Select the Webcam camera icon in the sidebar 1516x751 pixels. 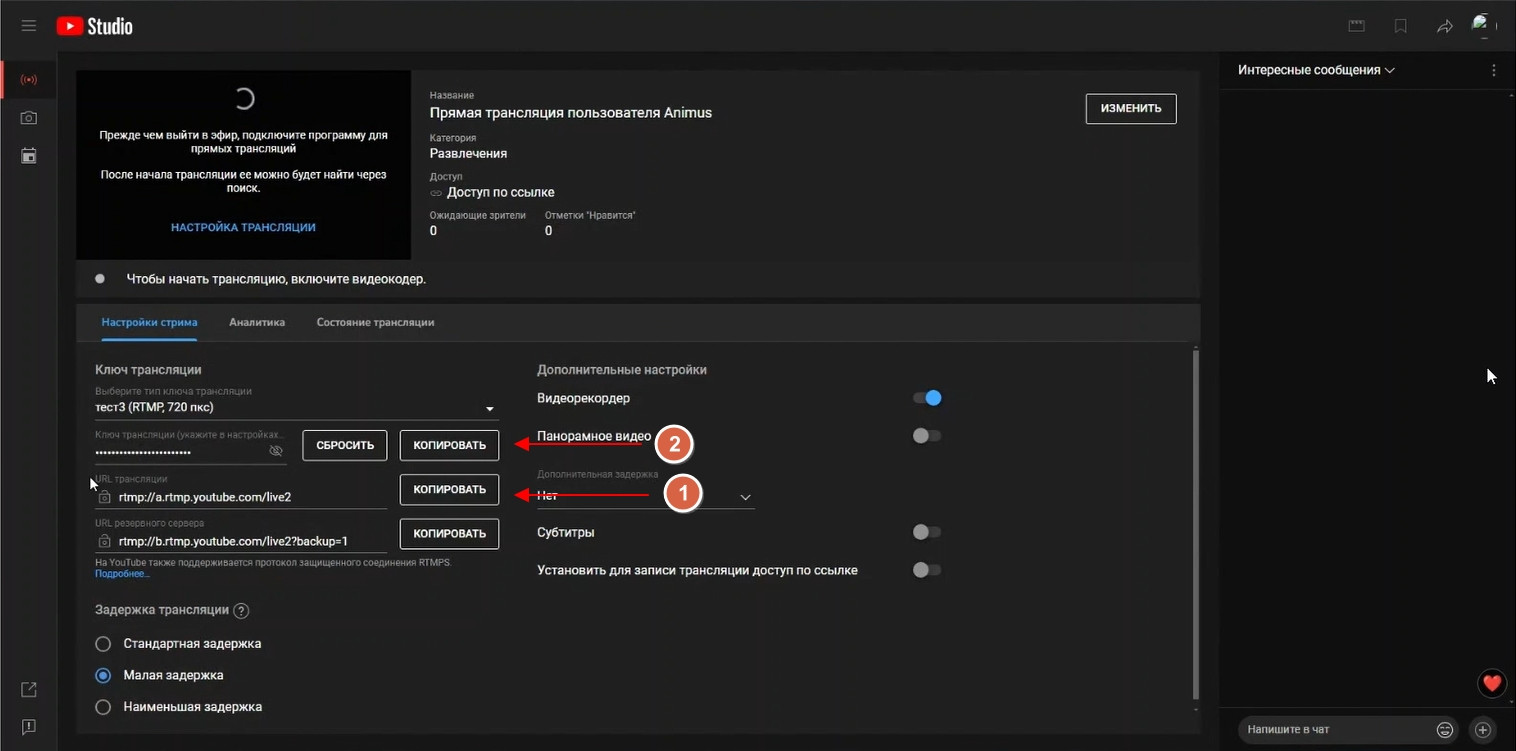29,118
